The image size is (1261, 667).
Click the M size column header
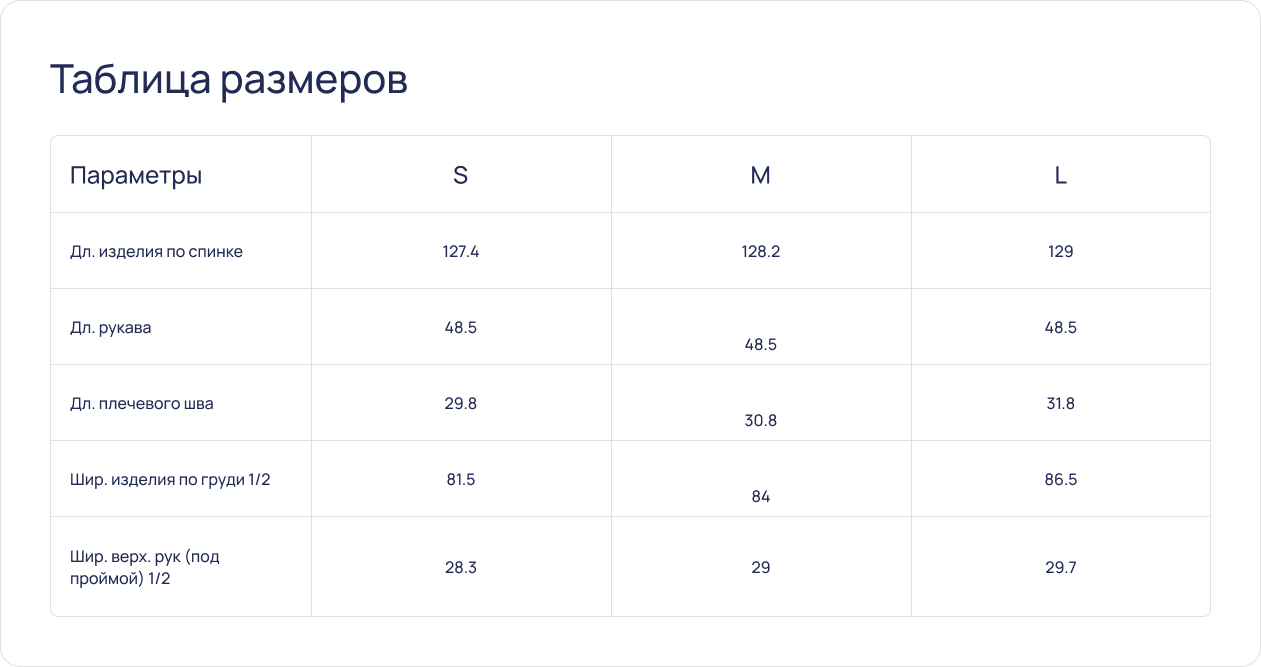click(761, 176)
